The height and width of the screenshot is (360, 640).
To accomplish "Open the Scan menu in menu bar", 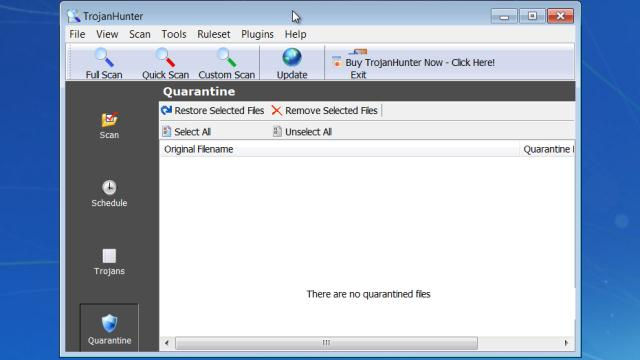I will (x=140, y=34).
